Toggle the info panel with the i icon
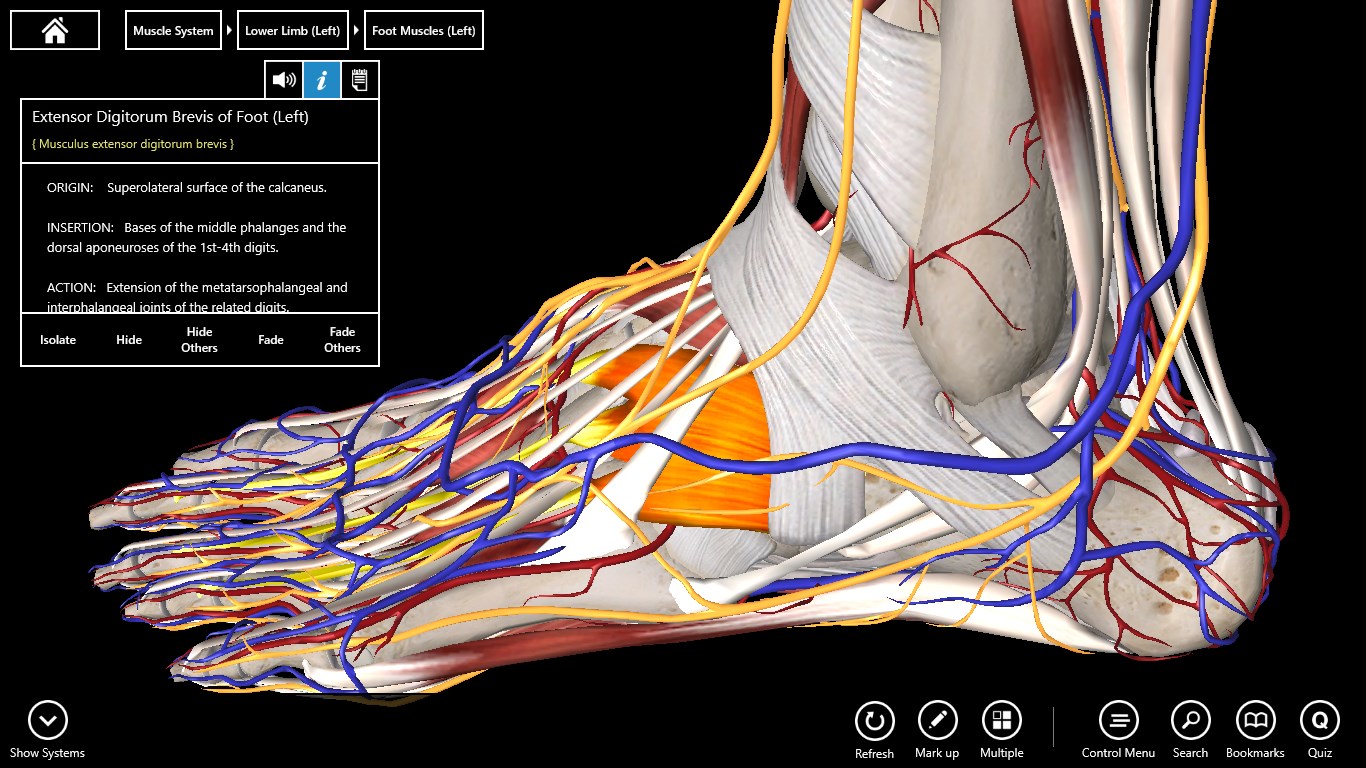The height and width of the screenshot is (768, 1366). pos(321,79)
